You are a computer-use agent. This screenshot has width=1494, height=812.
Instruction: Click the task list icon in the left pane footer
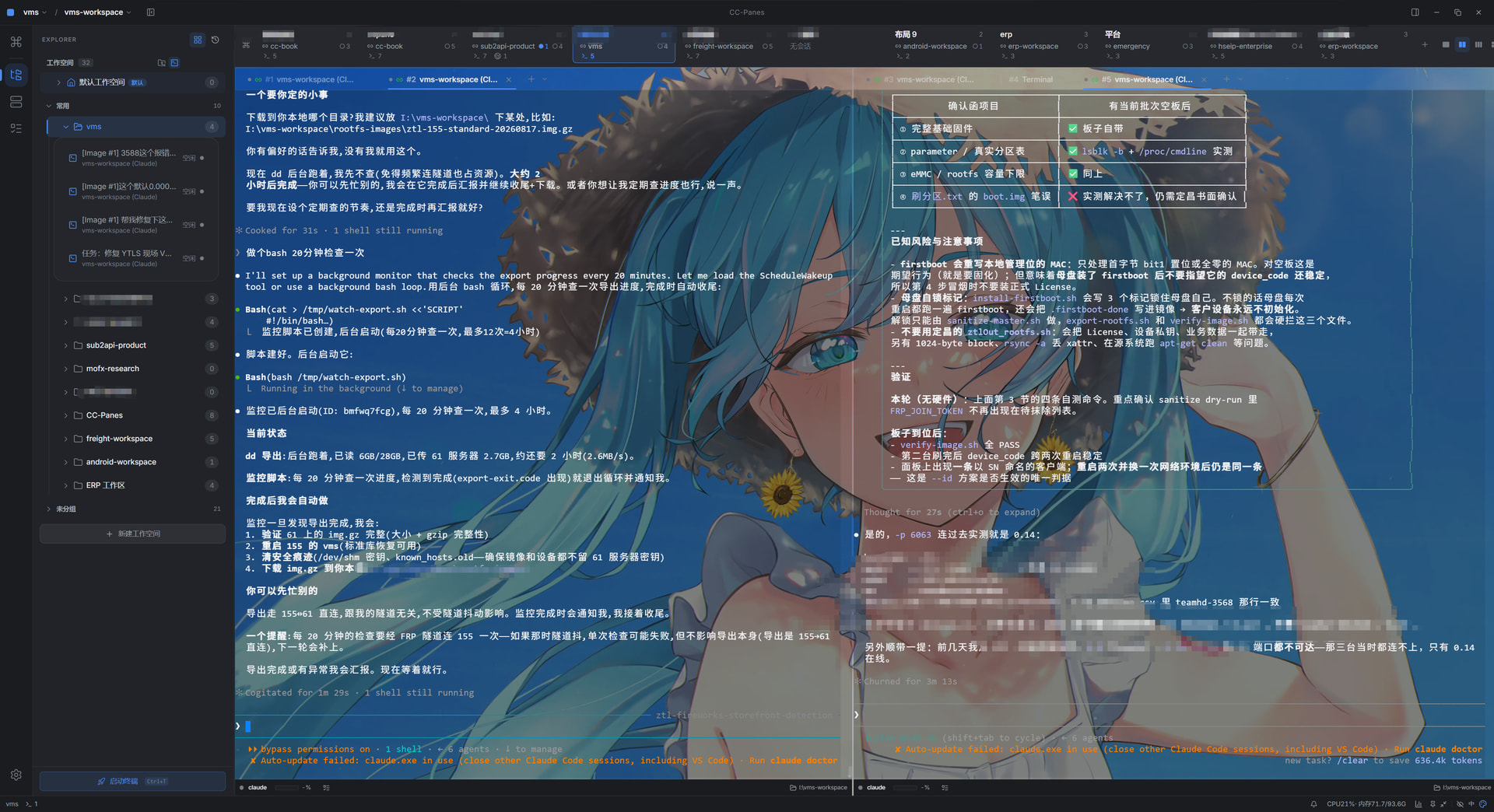[326, 788]
